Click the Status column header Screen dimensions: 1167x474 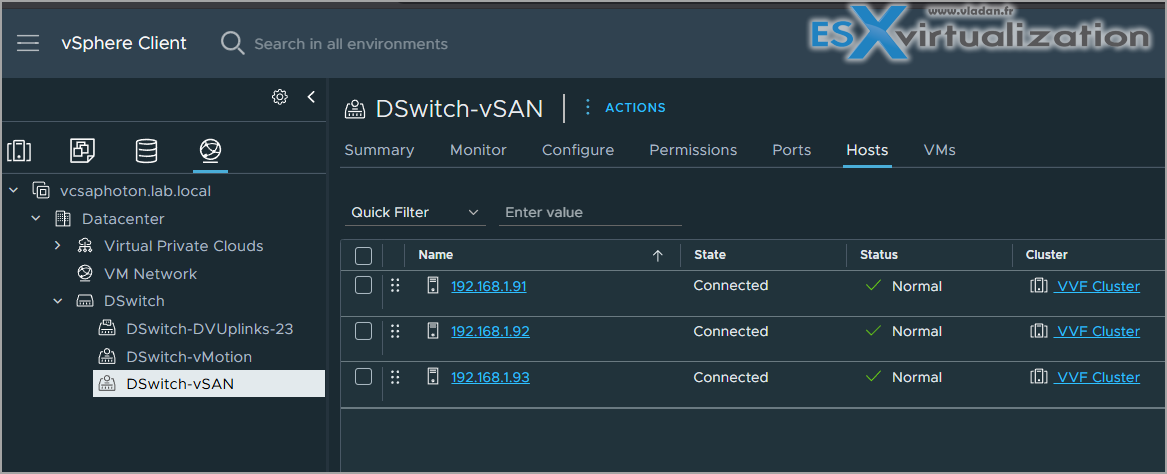(x=879, y=255)
